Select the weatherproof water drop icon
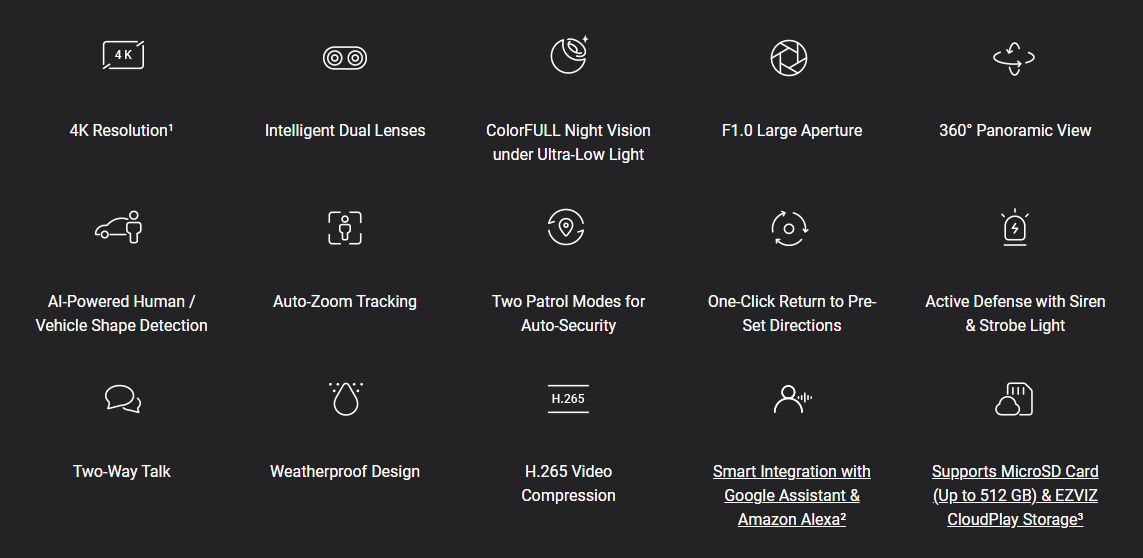The height and width of the screenshot is (558, 1143). tap(346, 398)
